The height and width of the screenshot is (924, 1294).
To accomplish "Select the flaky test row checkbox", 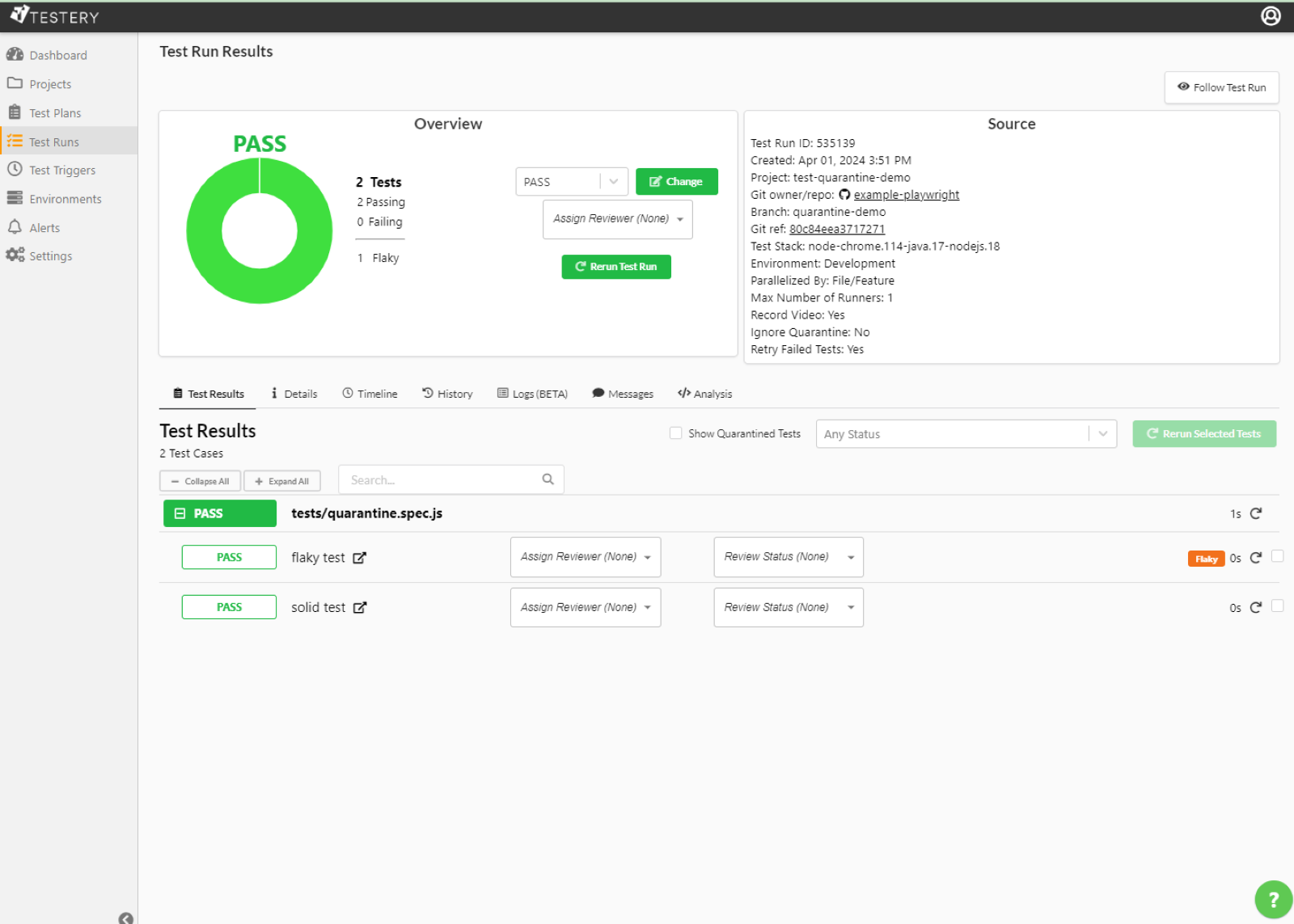I will tap(1277, 556).
